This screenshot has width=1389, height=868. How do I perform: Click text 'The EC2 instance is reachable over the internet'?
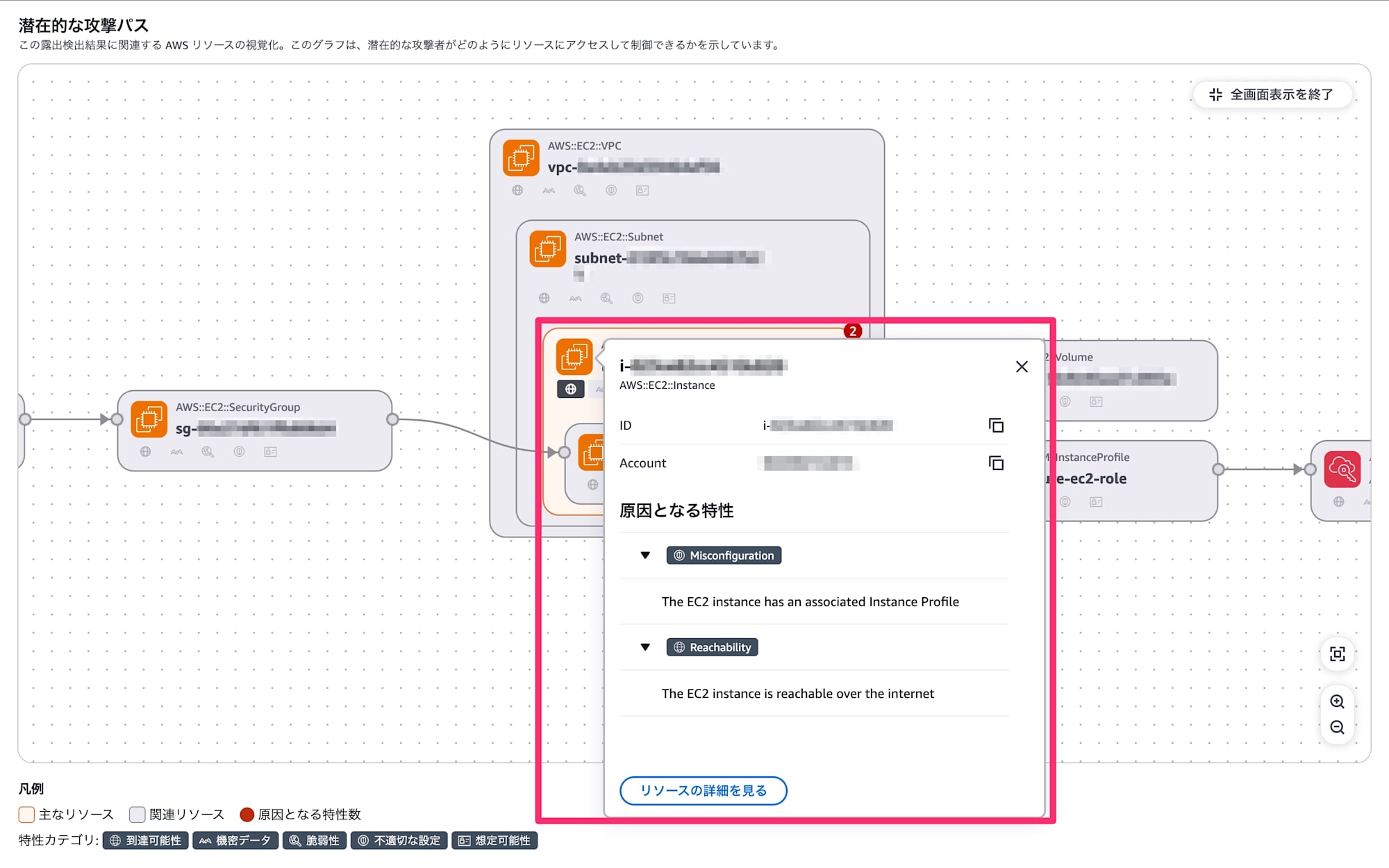(x=797, y=693)
